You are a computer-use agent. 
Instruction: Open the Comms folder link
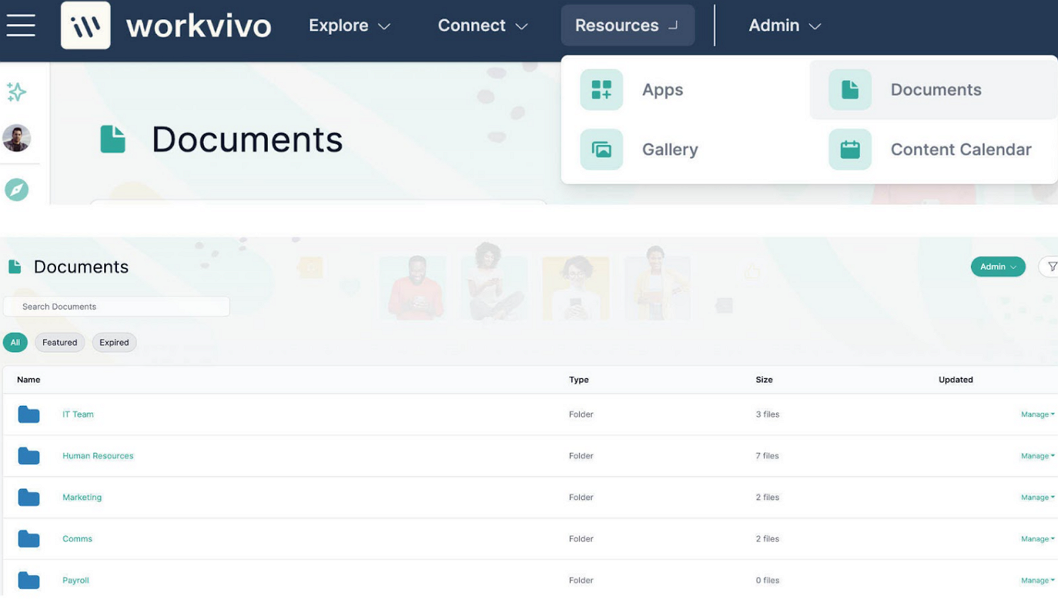coord(78,539)
